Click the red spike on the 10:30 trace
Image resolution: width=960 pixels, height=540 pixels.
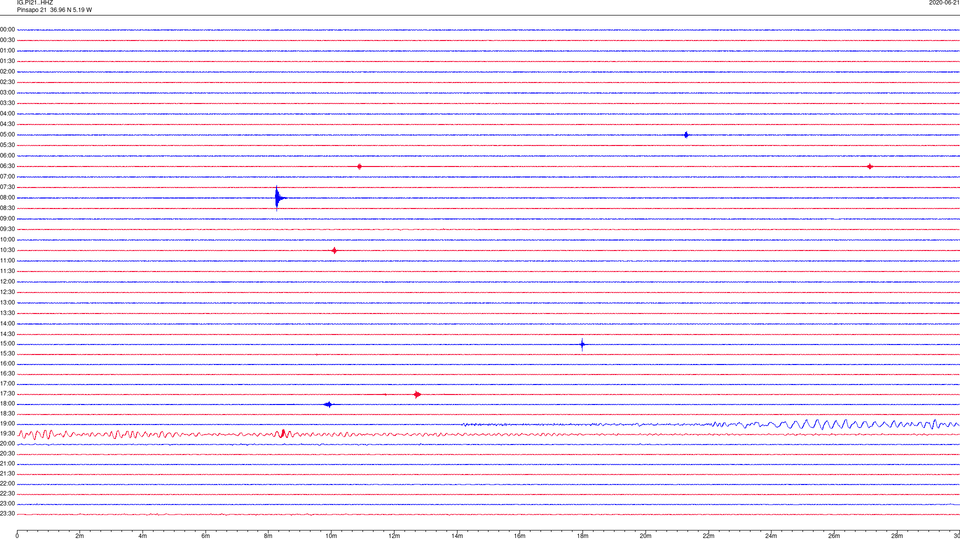[x=334, y=250]
